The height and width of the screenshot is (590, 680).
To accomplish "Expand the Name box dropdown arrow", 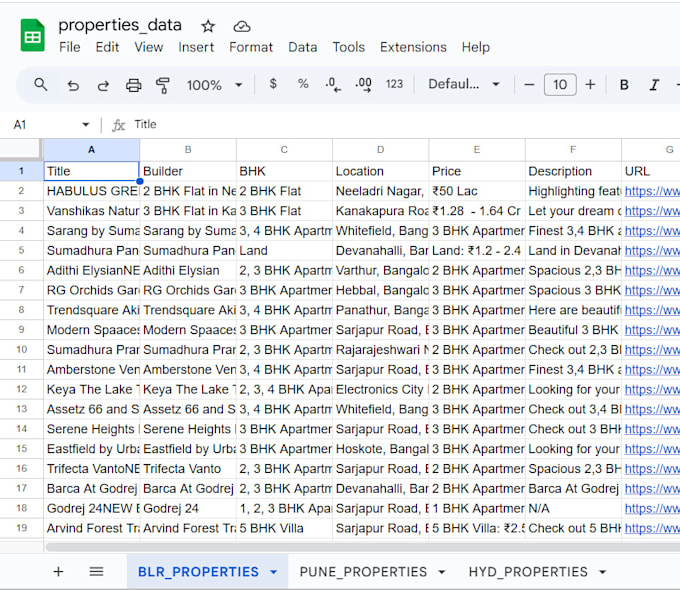I will (x=85, y=125).
